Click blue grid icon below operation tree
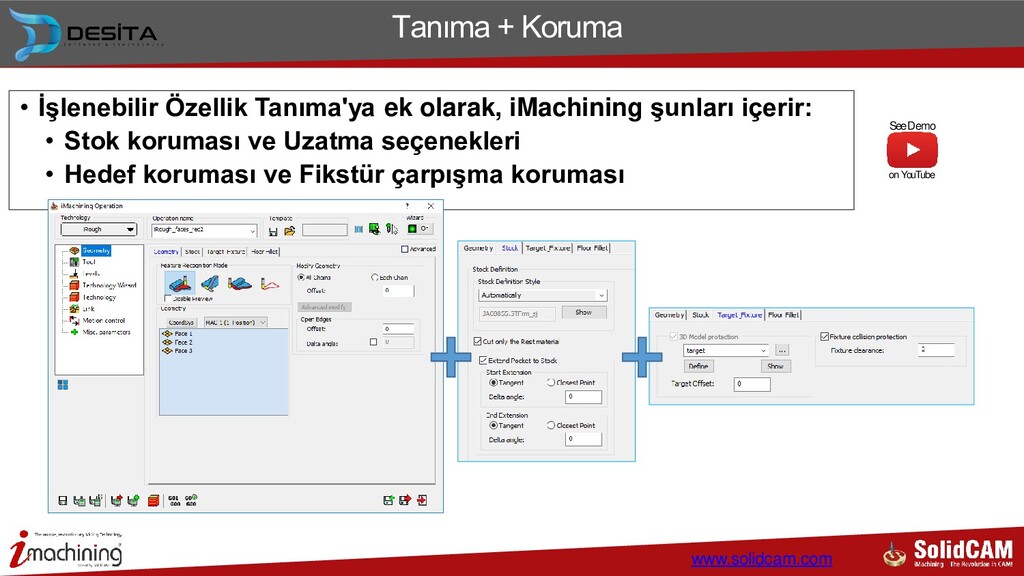1024x576 pixels. (x=63, y=385)
